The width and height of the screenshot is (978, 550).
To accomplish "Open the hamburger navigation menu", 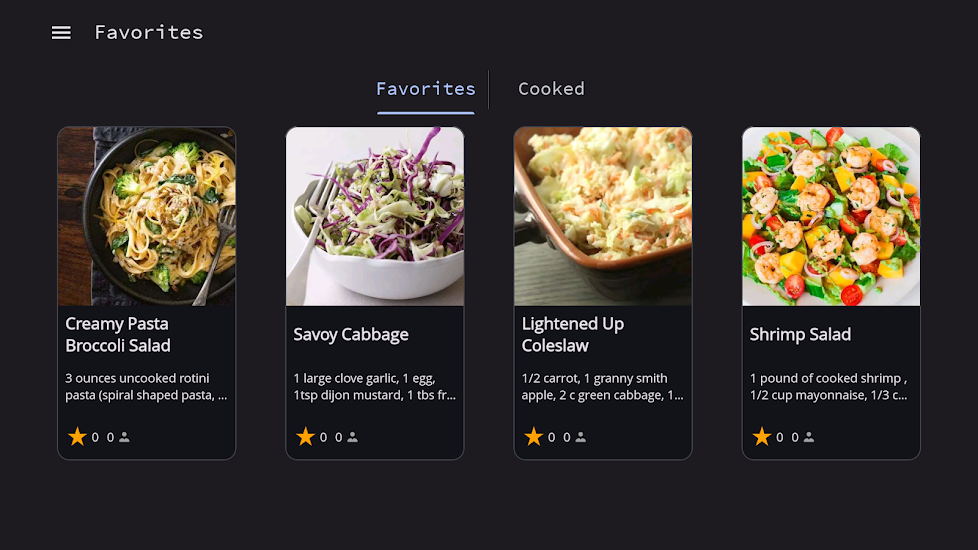I will (x=61, y=33).
